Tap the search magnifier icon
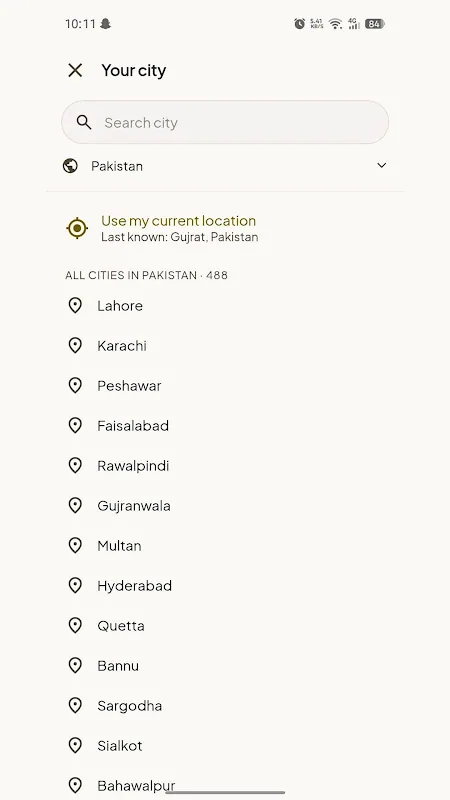 pyautogui.click(x=84, y=122)
